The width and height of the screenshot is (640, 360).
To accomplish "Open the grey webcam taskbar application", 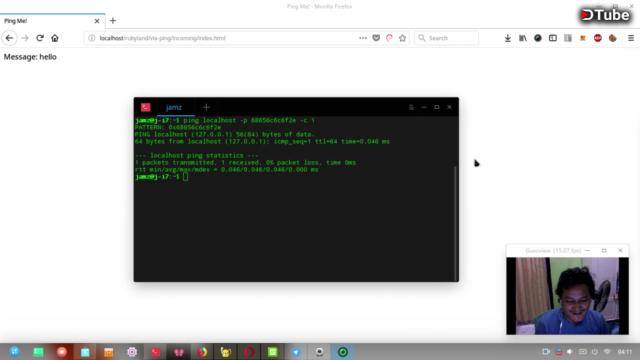I will [x=320, y=352].
